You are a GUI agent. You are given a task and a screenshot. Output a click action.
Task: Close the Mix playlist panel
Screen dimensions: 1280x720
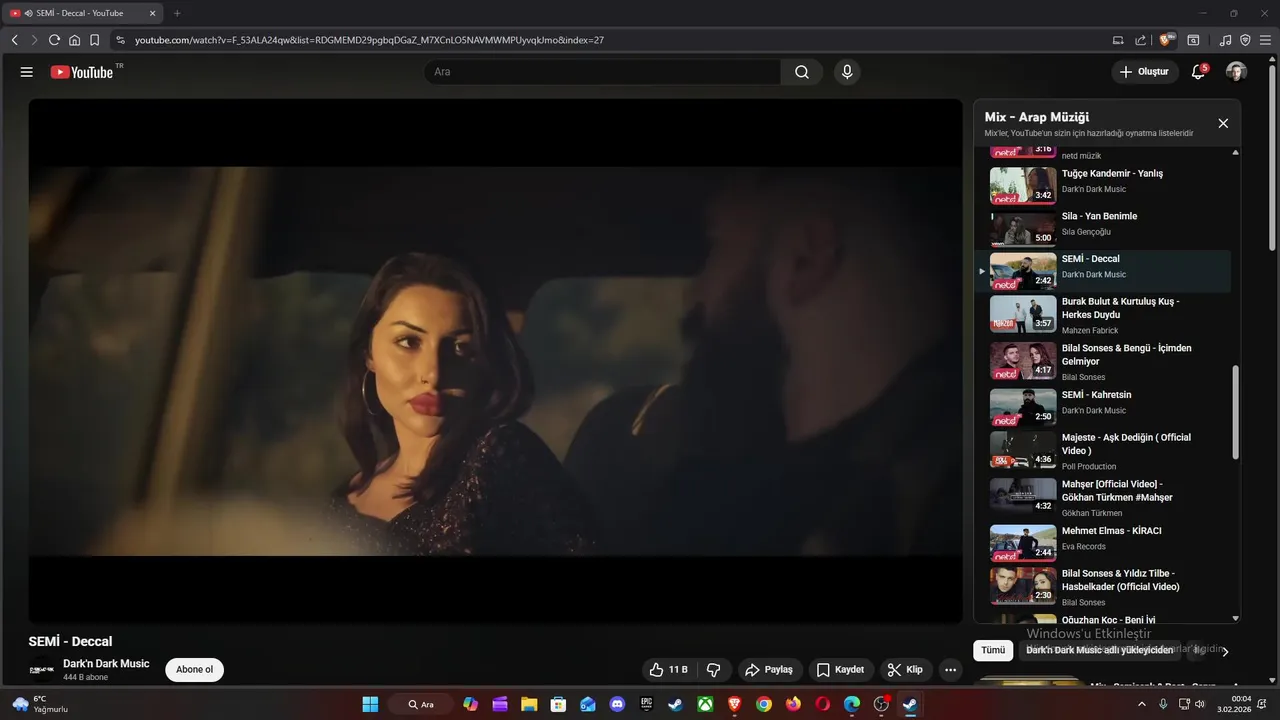tap(1223, 123)
